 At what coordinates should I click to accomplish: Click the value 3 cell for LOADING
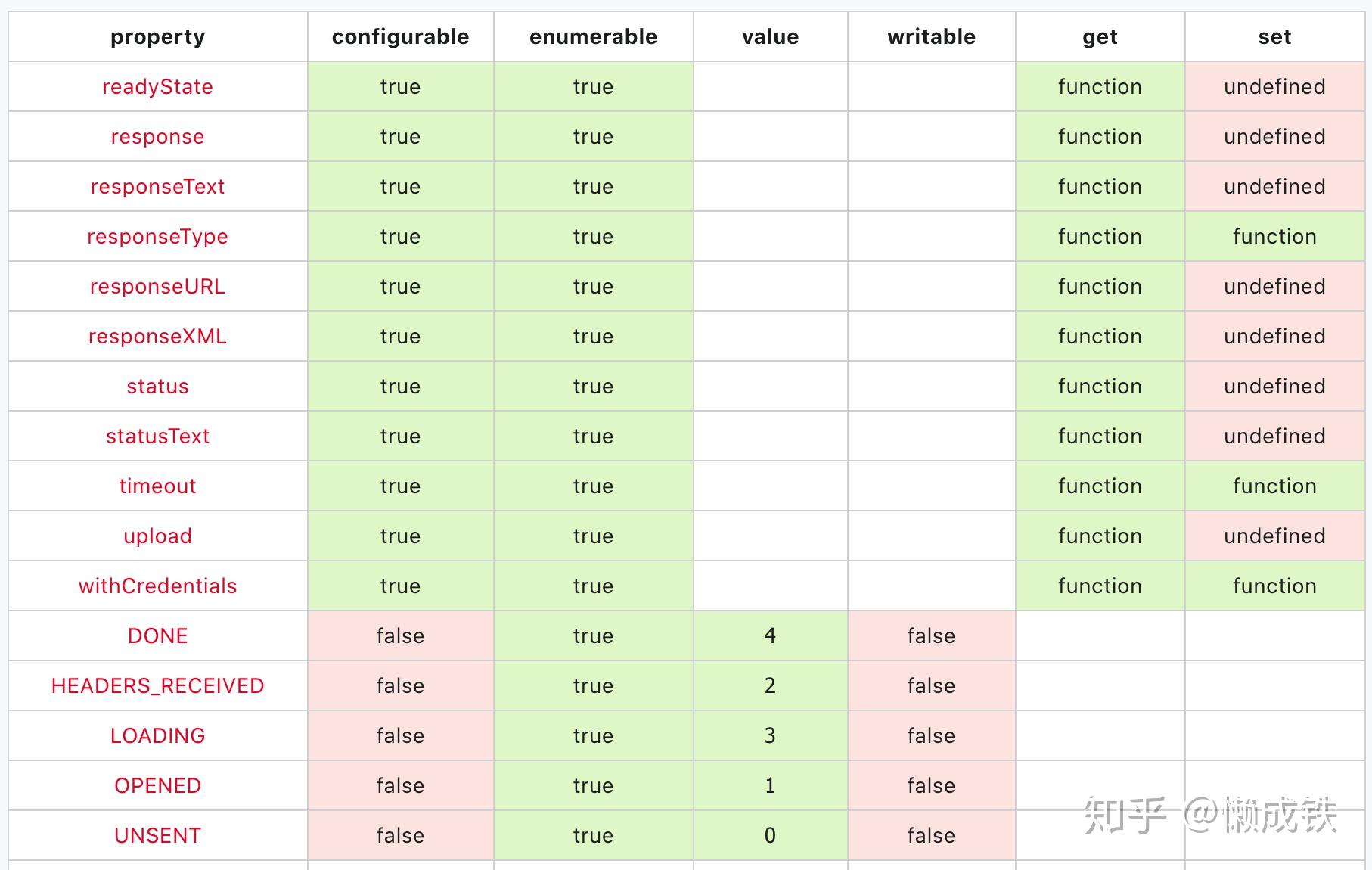[770, 735]
